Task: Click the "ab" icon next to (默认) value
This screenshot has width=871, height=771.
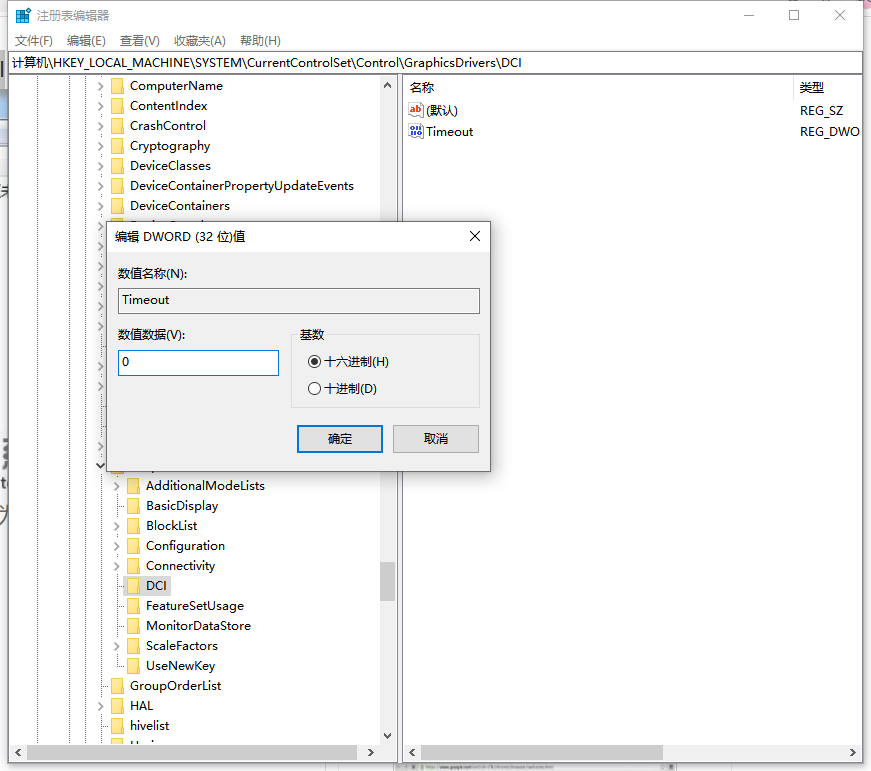Action: pos(416,110)
